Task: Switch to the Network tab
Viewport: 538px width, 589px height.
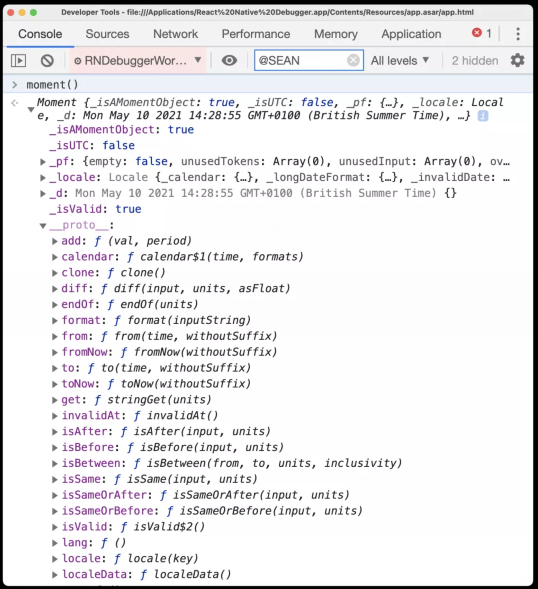Action: [x=175, y=34]
